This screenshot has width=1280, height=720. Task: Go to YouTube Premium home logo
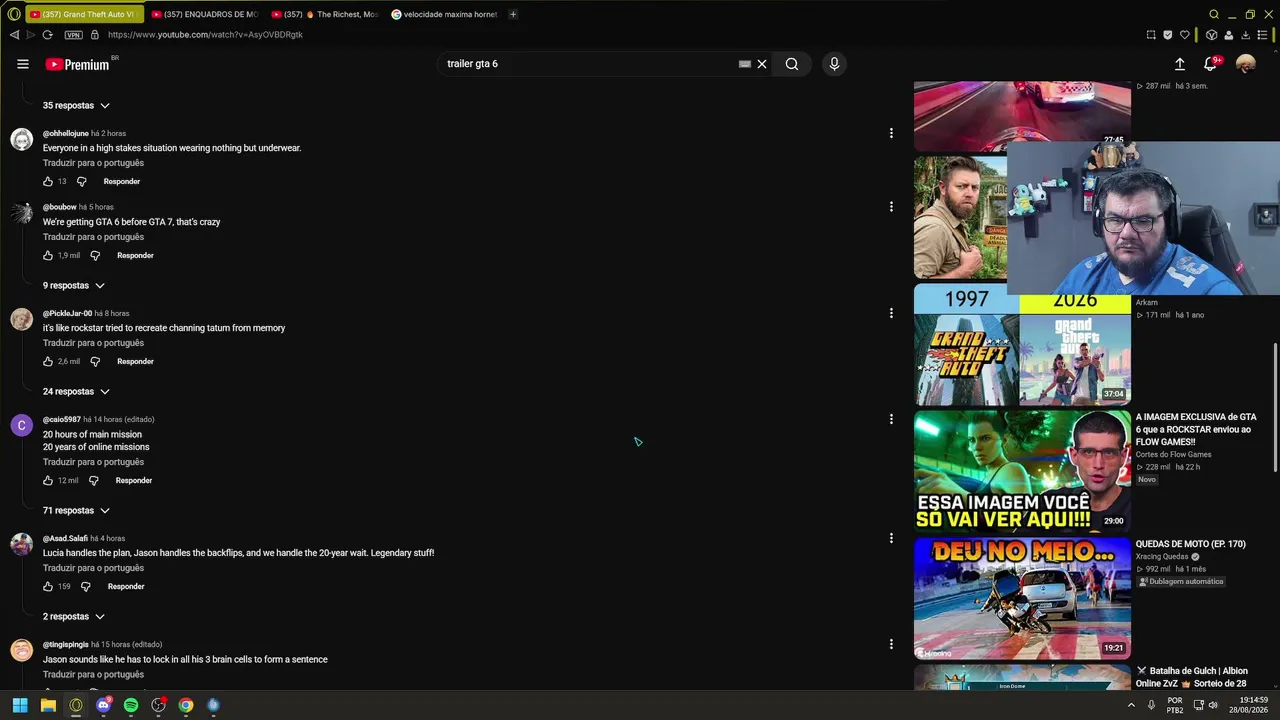click(77, 64)
